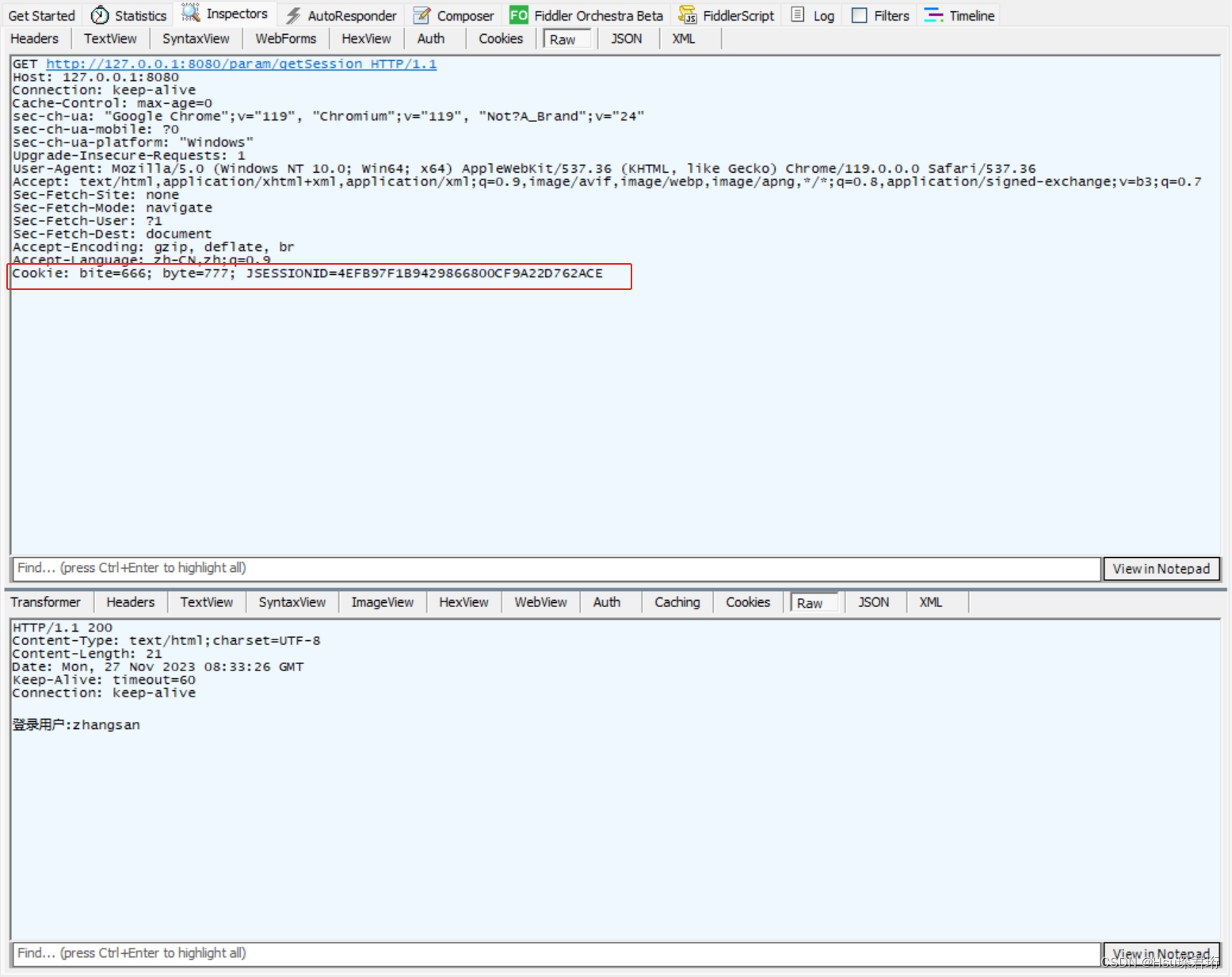This screenshot has width=1232, height=977.
Task: Click response View in Notepad button
Action: click(x=1161, y=954)
